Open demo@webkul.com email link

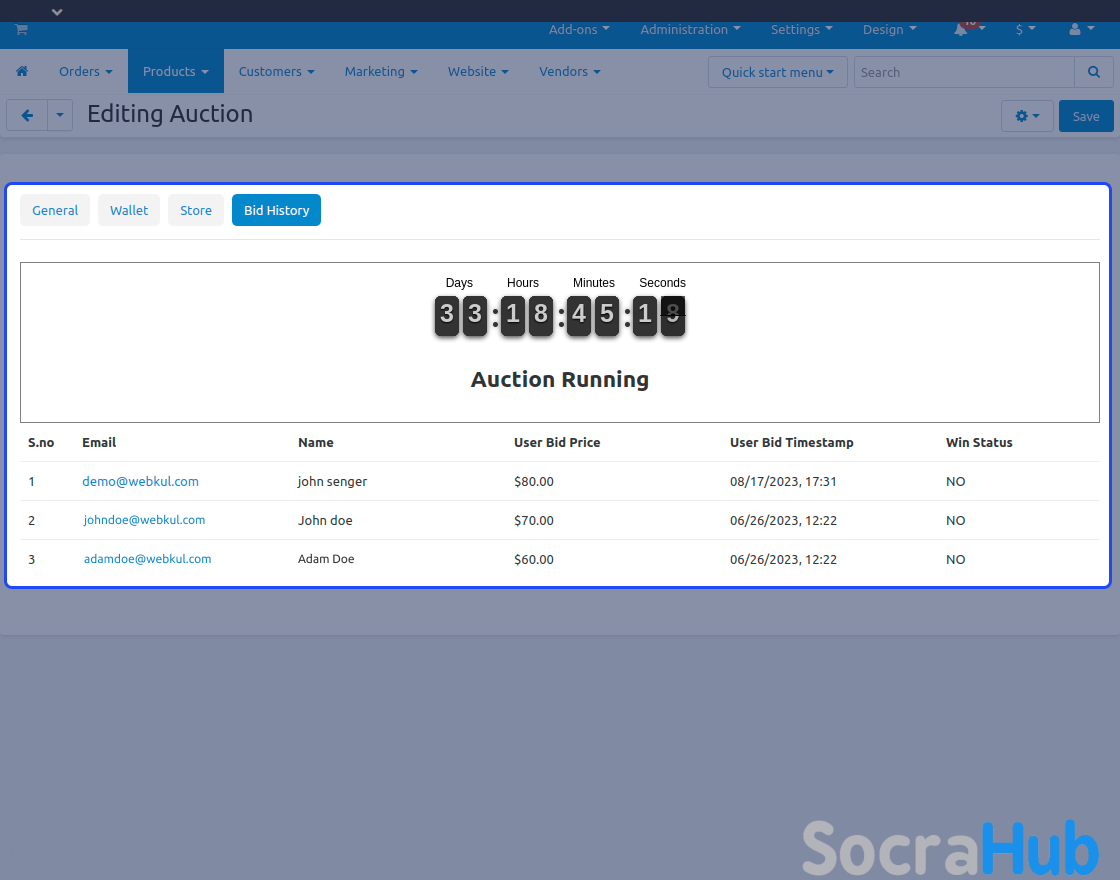click(140, 481)
